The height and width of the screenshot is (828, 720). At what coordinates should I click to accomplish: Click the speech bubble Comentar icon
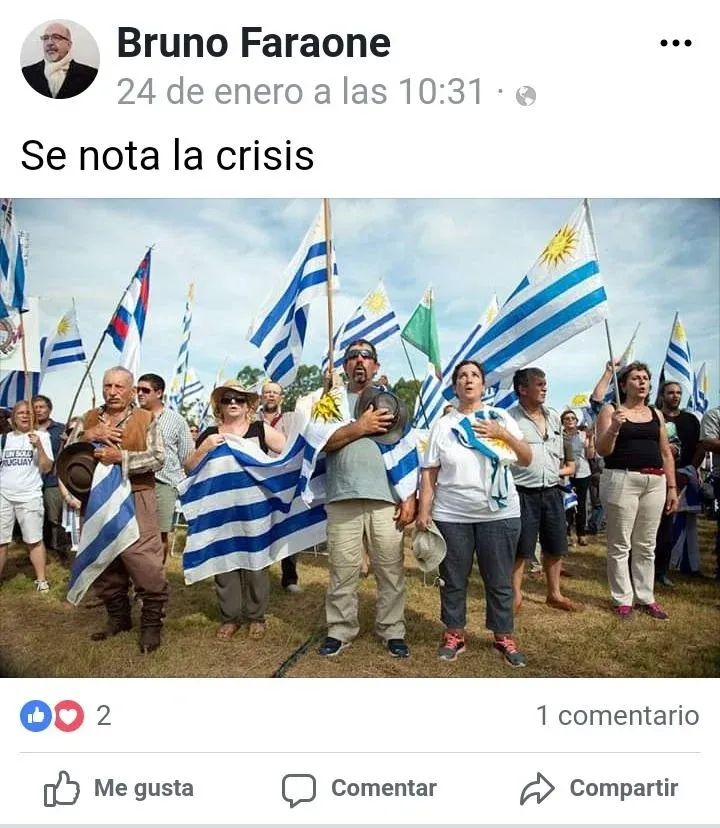click(x=298, y=789)
